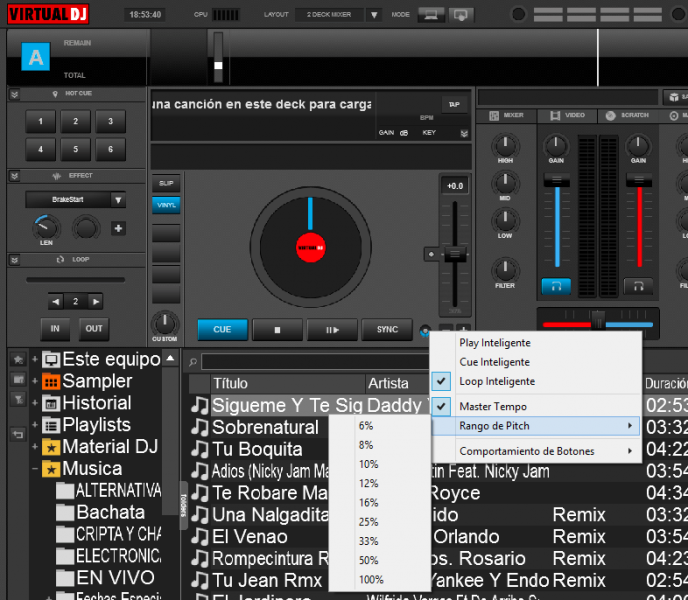Expand the Material DJ tree node
Image resolution: width=688 pixels, height=600 pixels.
(x=35, y=447)
